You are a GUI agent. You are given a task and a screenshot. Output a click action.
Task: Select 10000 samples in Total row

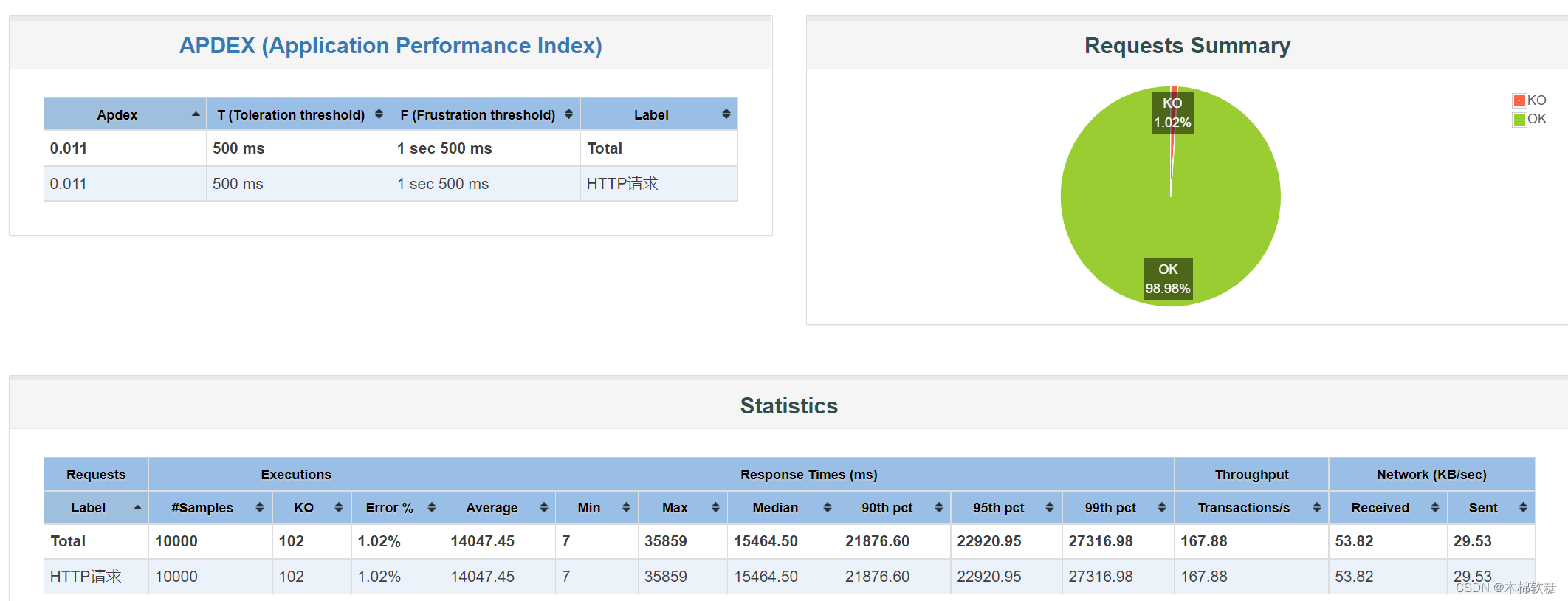[x=176, y=541]
